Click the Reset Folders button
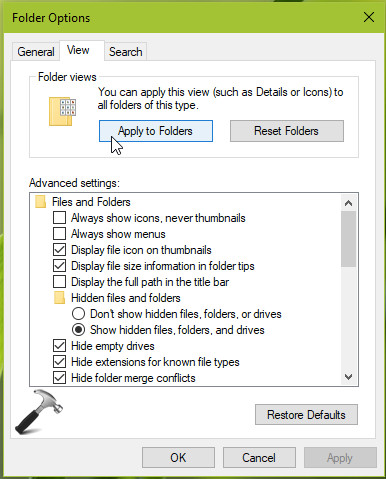The image size is (386, 479). (x=287, y=131)
